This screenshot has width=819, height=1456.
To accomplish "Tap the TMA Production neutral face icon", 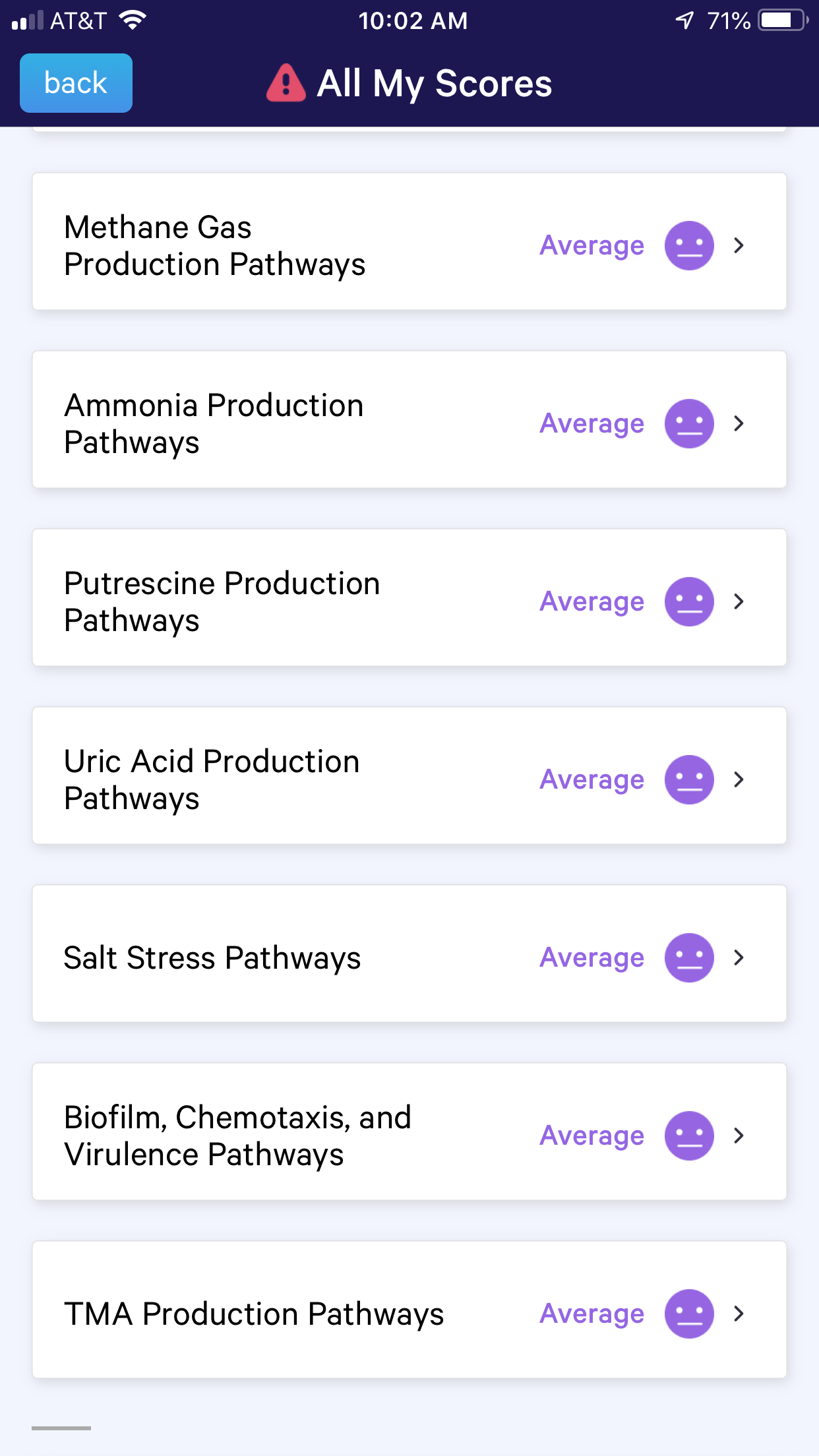I will pyautogui.click(x=689, y=1314).
